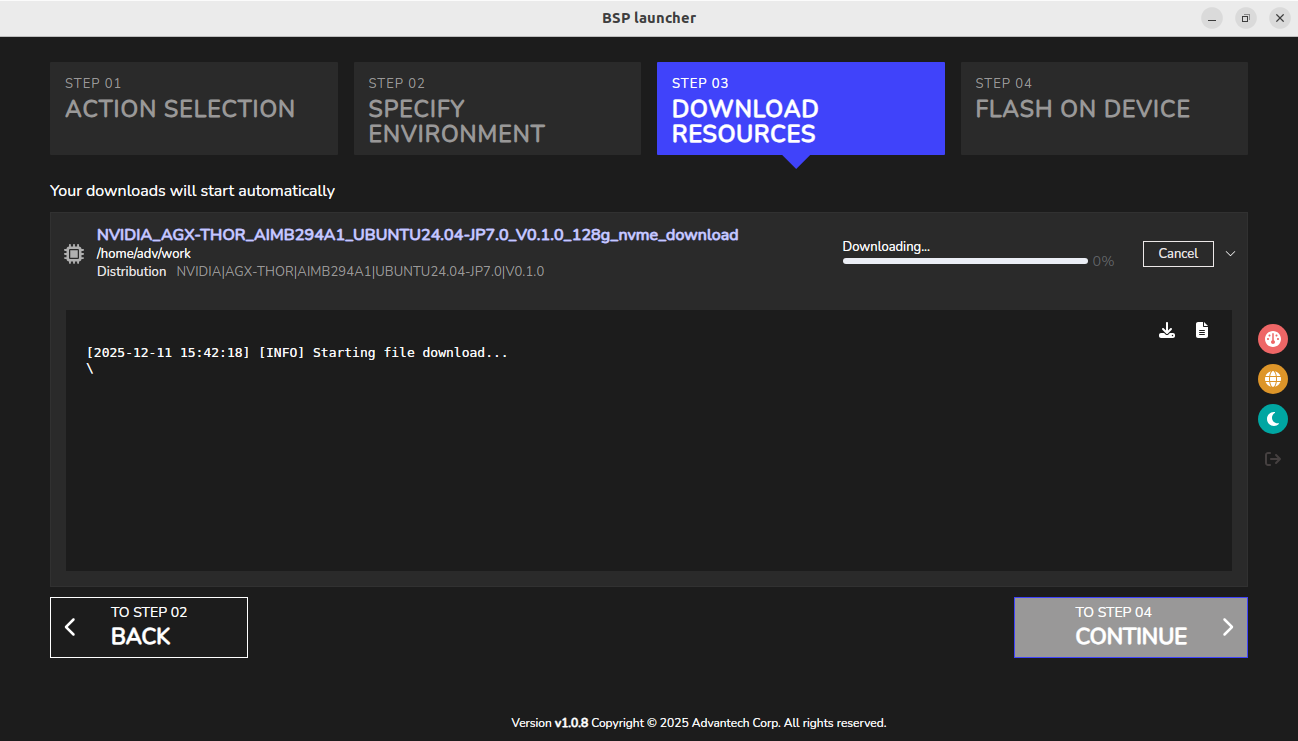Screen dimensions: 1298x741
Task: Go back to Step 02
Action: 148,627
